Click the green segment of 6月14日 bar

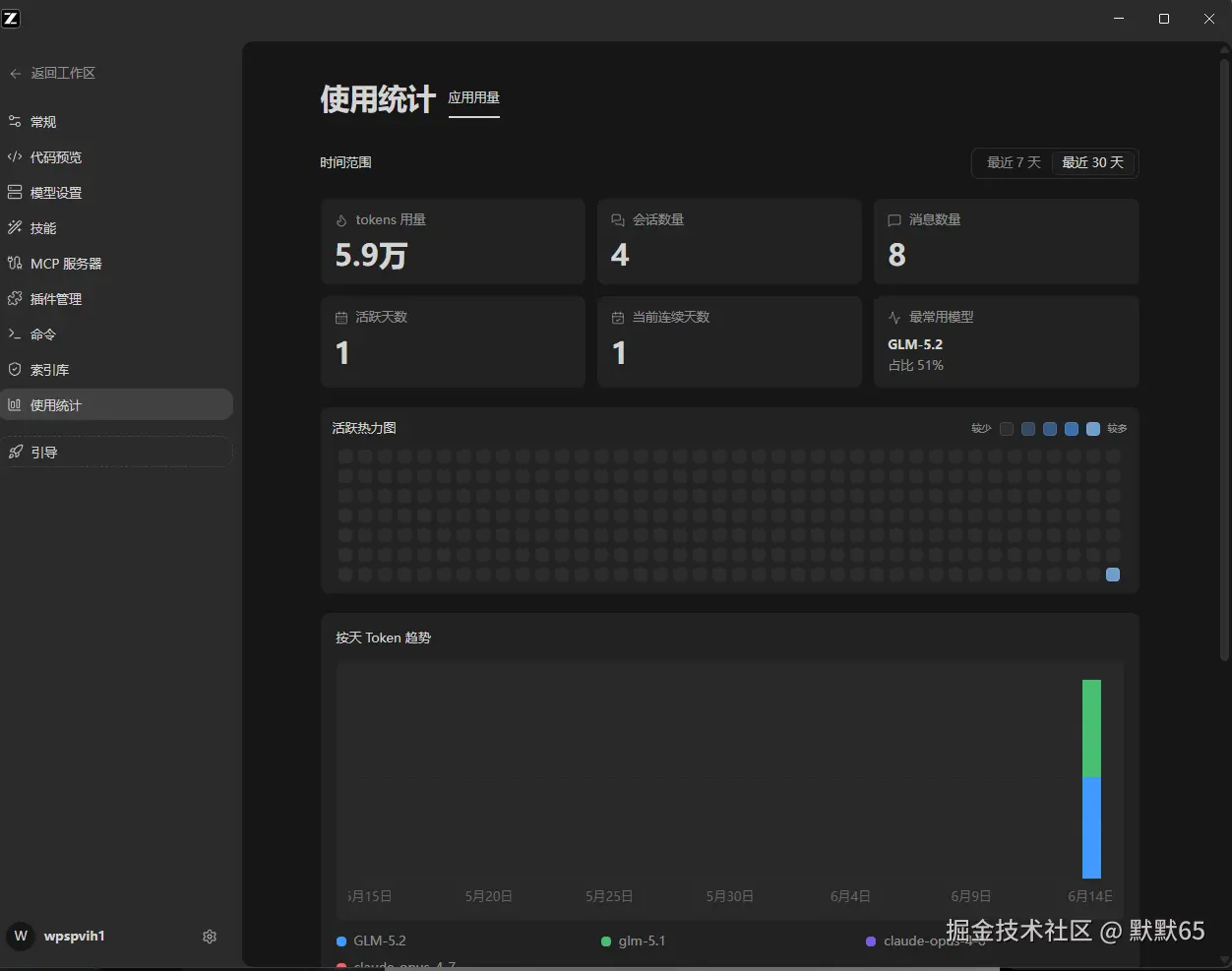(x=1091, y=729)
